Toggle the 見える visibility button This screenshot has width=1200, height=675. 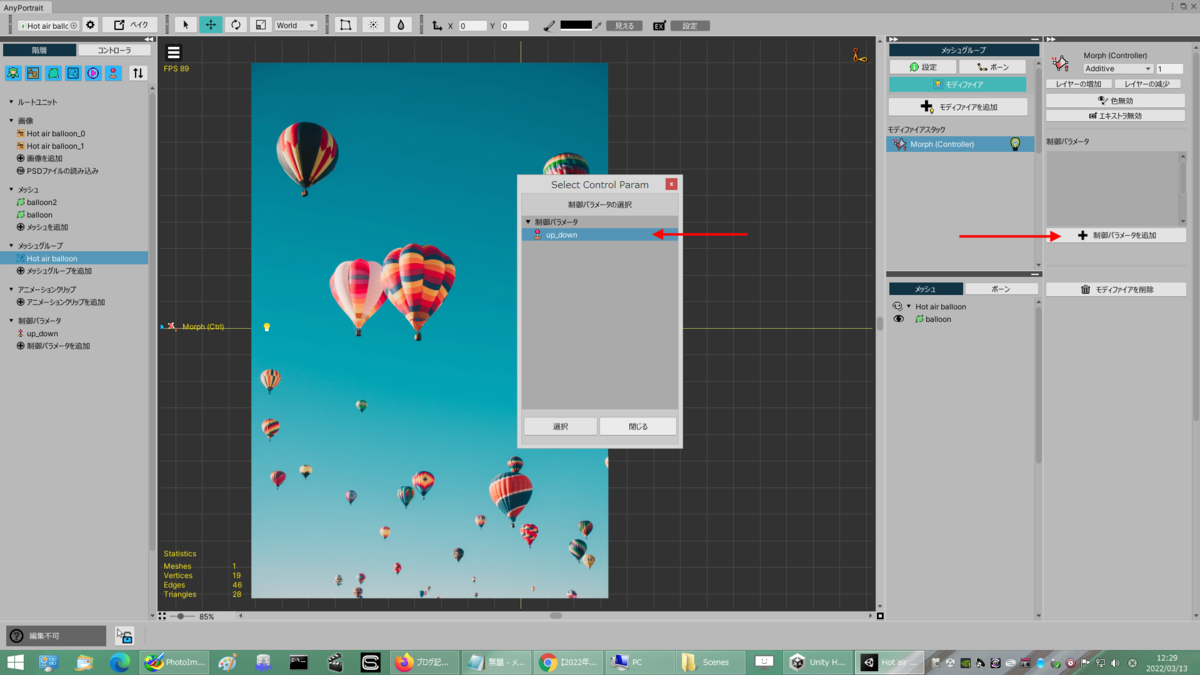(624, 26)
